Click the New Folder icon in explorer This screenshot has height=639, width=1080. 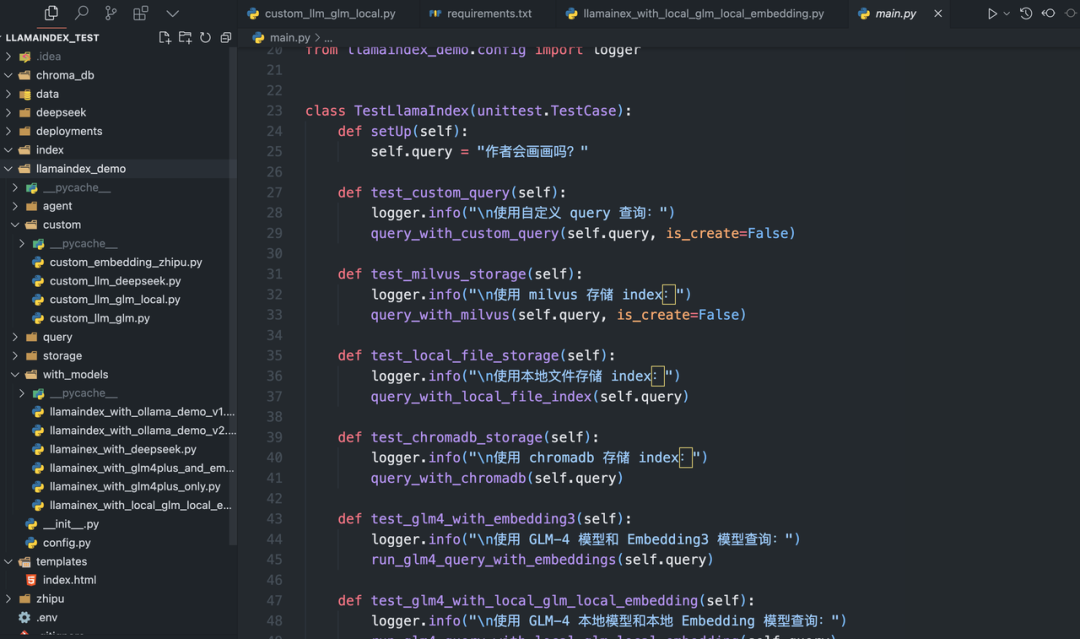pyautogui.click(x=185, y=38)
